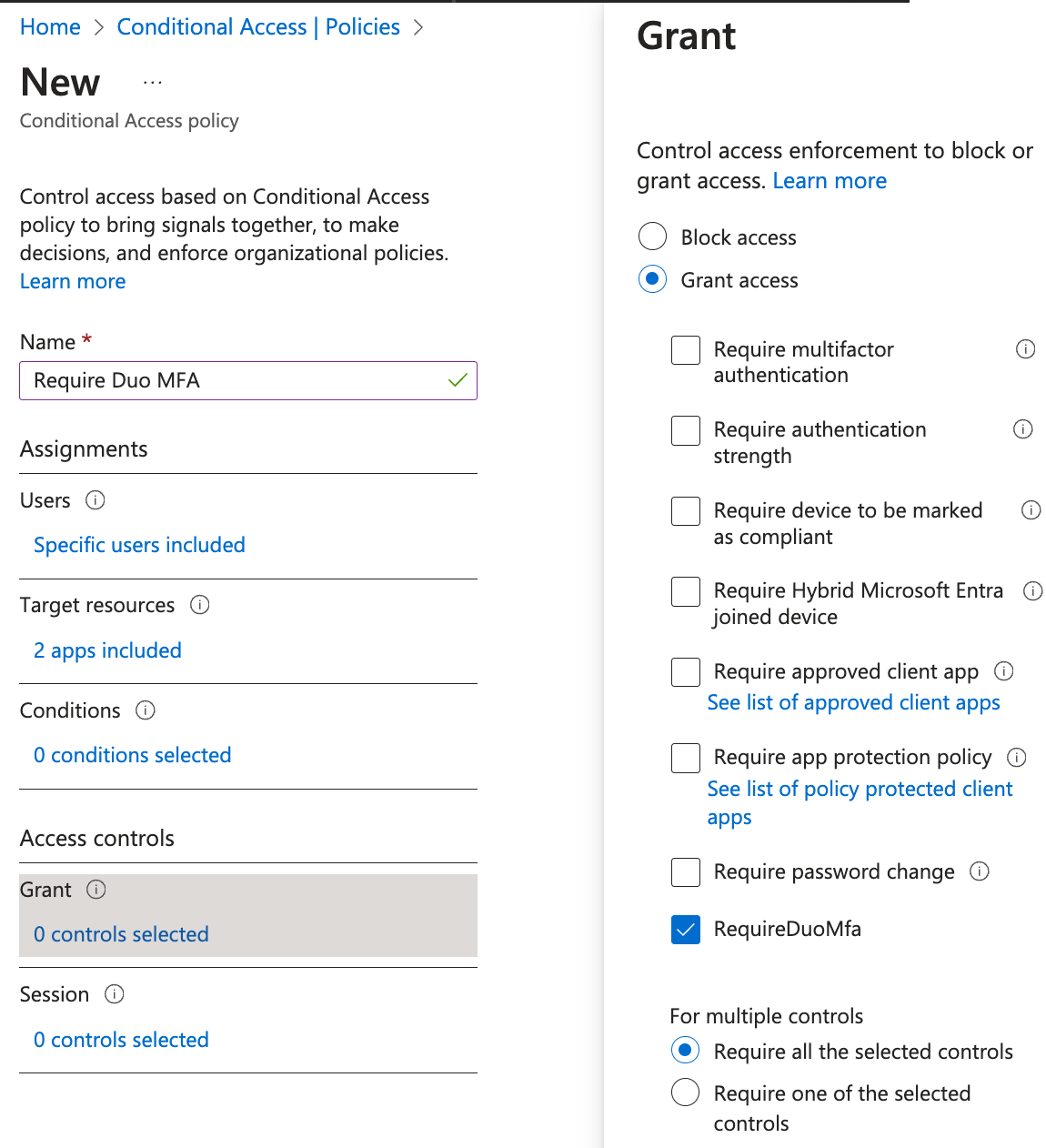
Task: Show info for Require multifactor authentication
Action: coord(1025,349)
